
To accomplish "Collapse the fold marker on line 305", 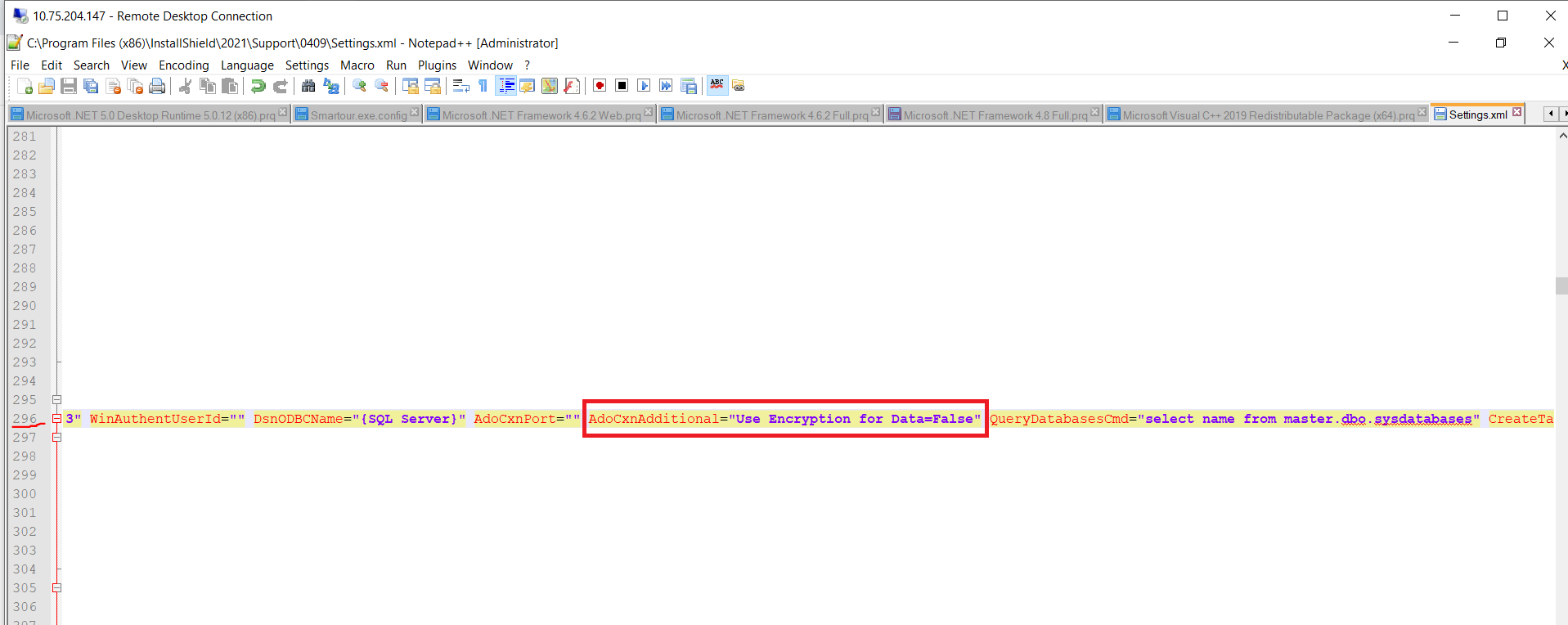I will click(57, 588).
